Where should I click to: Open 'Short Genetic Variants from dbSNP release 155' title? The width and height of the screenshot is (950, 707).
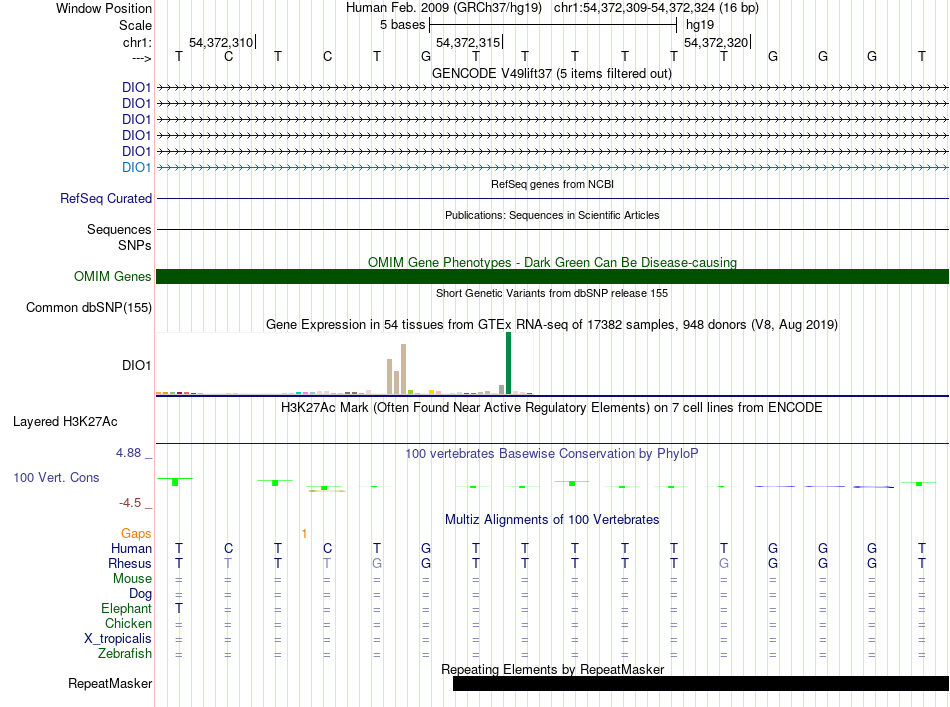(552, 293)
